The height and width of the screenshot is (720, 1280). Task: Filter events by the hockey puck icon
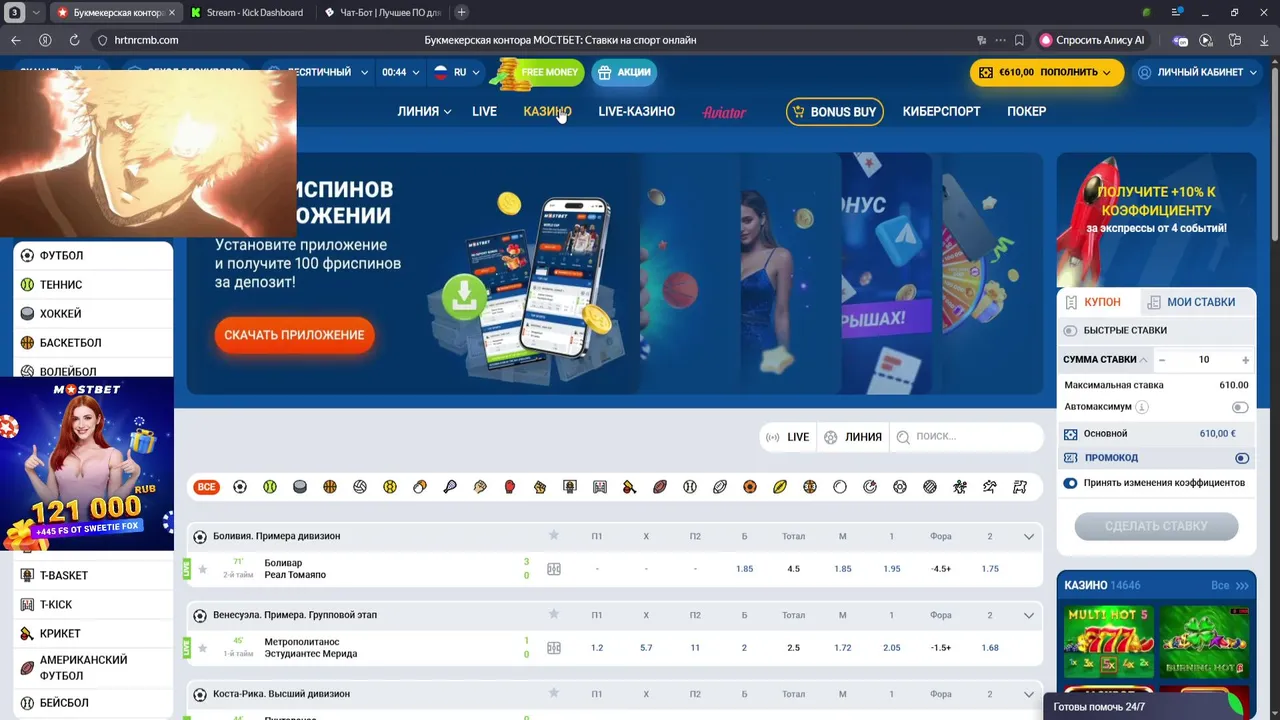pos(300,487)
